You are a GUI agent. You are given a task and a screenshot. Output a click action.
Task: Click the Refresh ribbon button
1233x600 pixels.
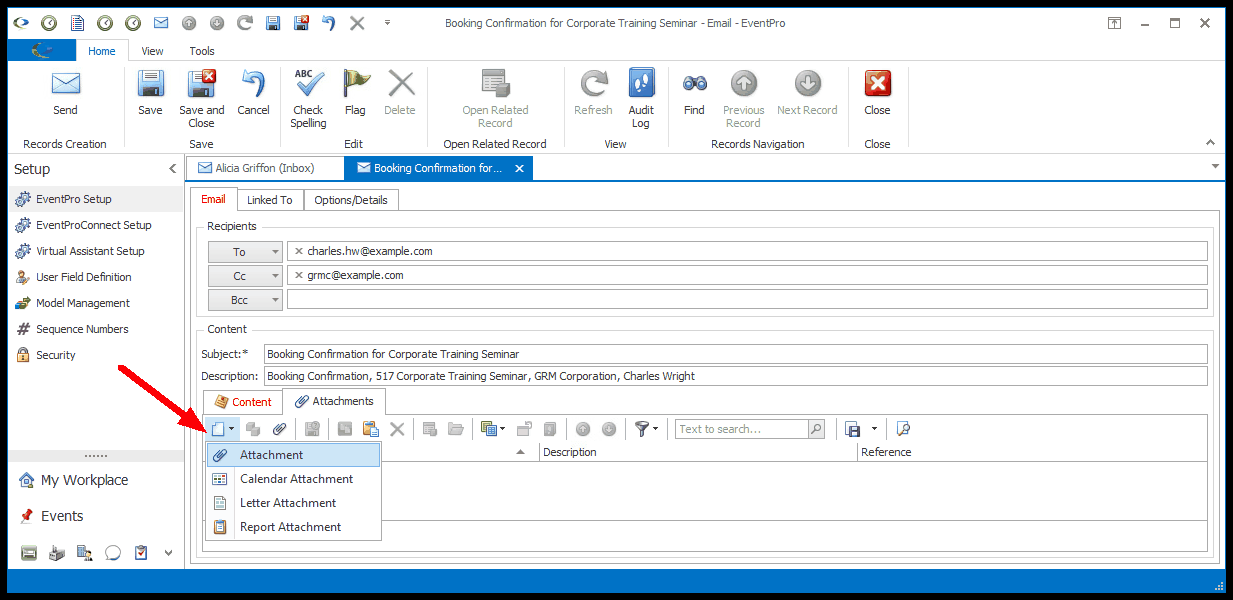coord(593,93)
